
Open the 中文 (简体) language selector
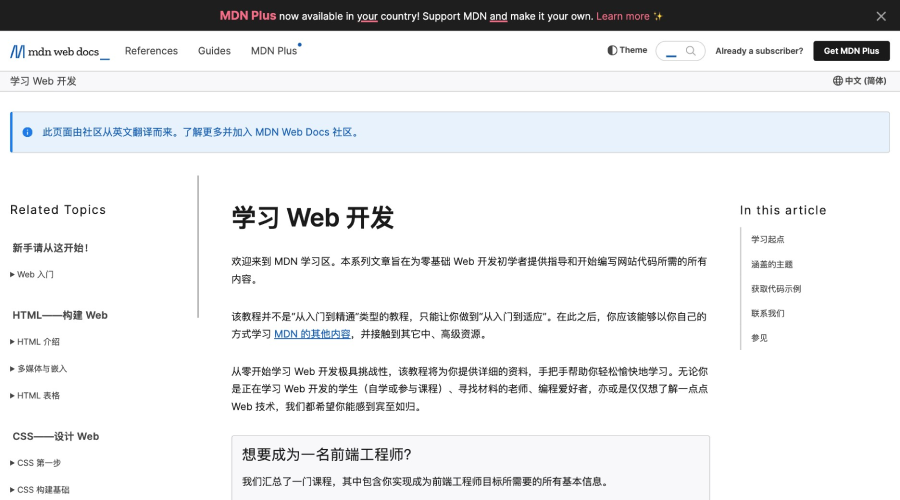[859, 81]
